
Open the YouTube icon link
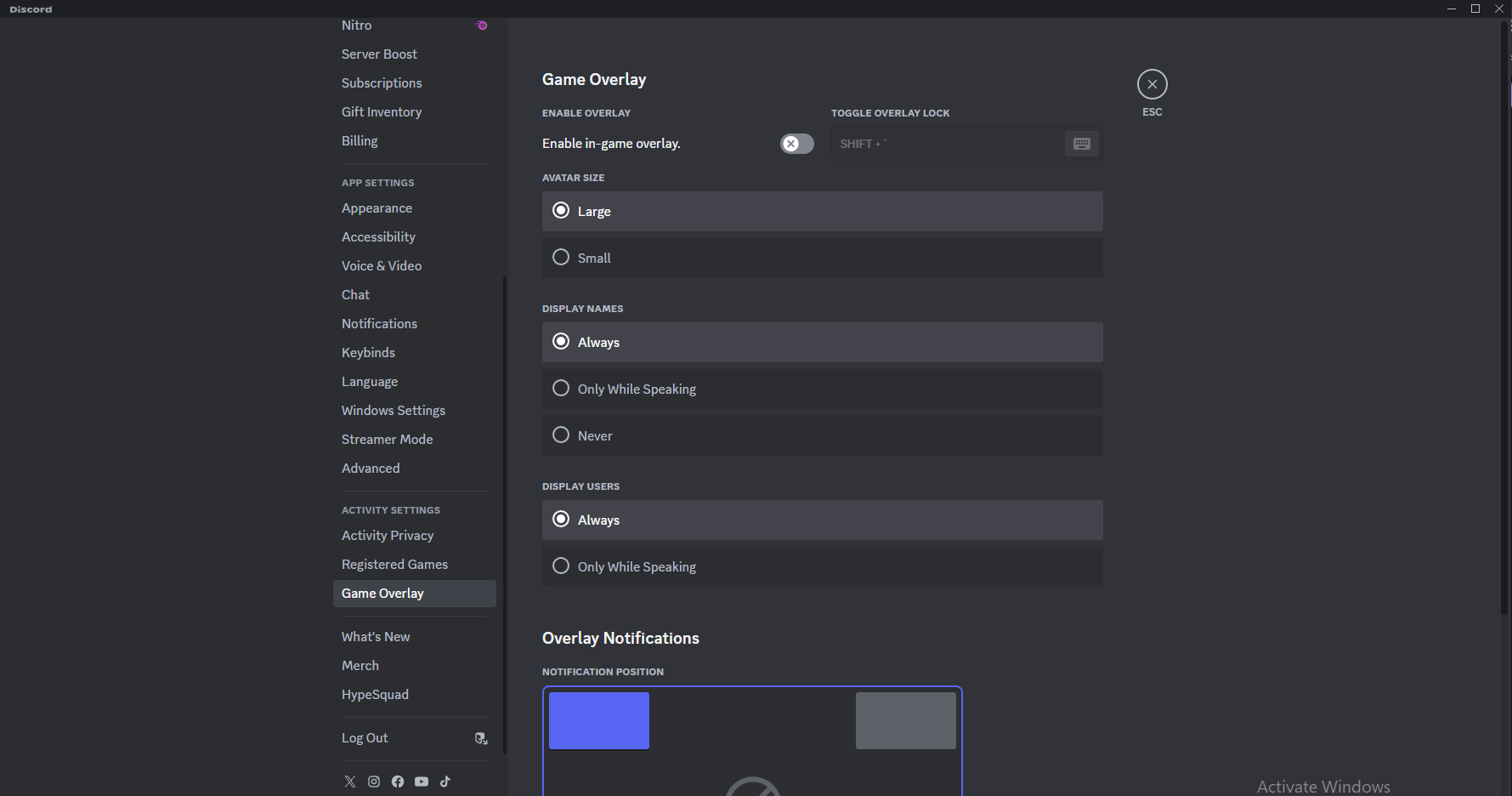coord(422,782)
